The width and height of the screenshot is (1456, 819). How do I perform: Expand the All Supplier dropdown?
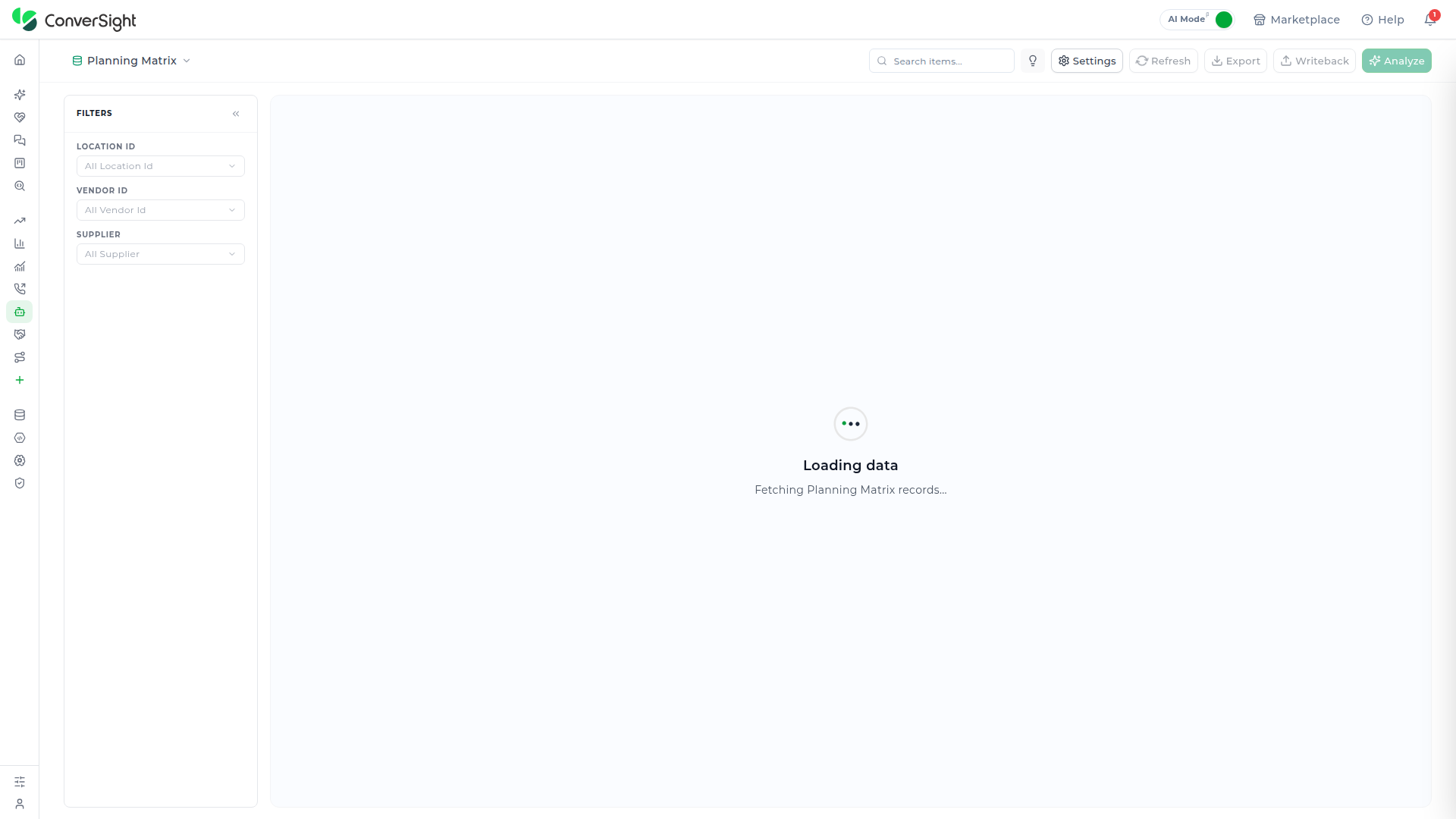click(x=161, y=254)
